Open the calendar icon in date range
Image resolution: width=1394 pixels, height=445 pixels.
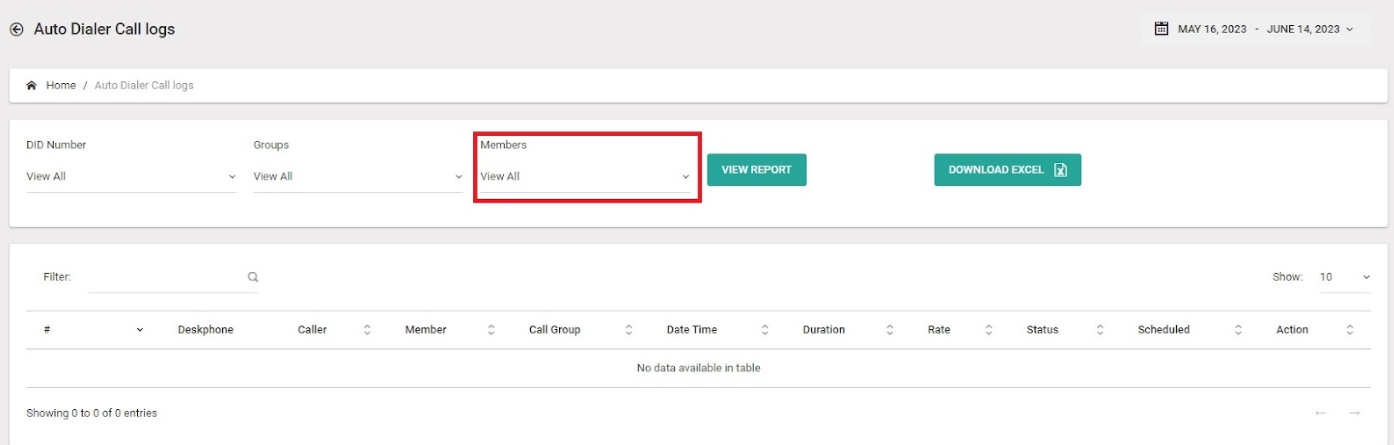[x=1161, y=29]
